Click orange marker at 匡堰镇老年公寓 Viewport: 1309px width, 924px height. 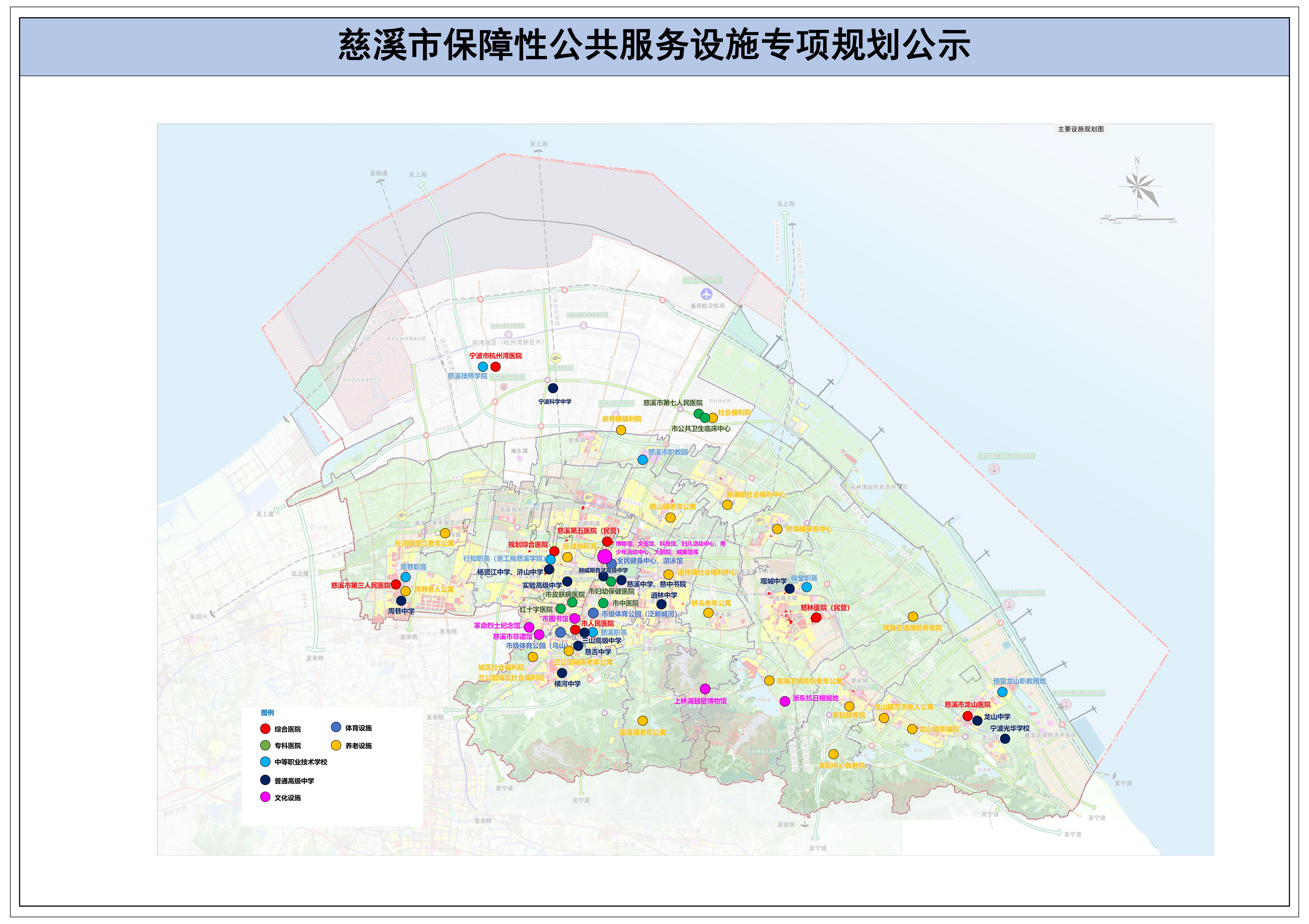tap(643, 720)
